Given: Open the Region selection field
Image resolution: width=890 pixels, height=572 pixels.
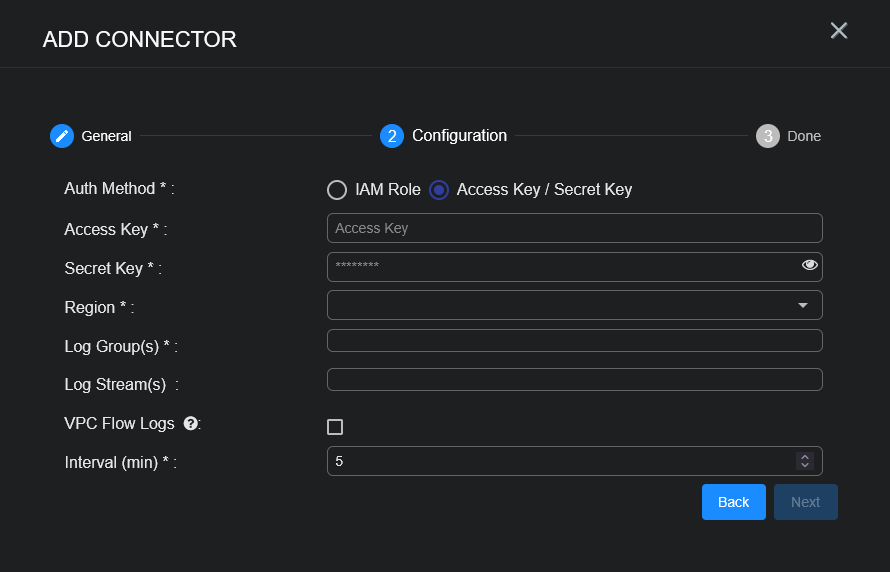Looking at the screenshot, I should [560, 305].
